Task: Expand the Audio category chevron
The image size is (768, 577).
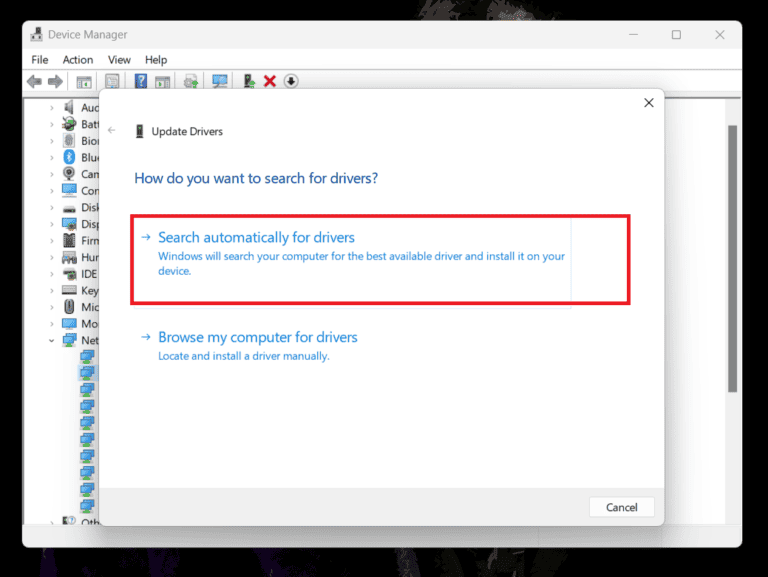Action: coord(52,108)
